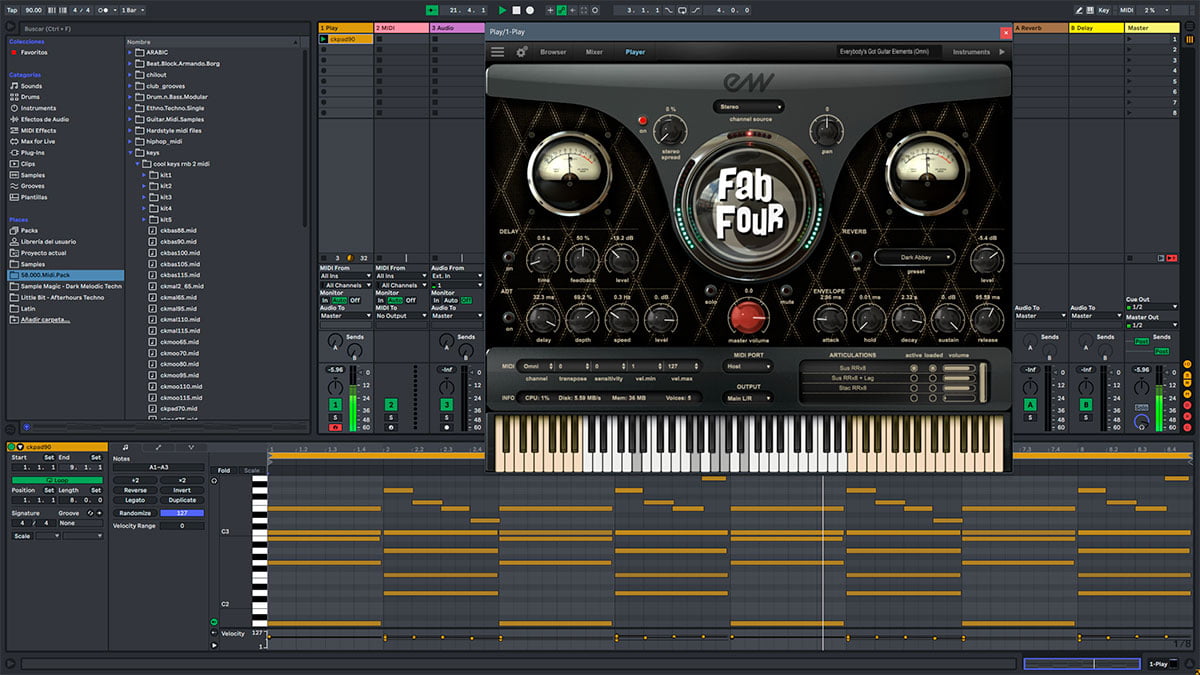Select the Plug-Ins category

(33, 152)
